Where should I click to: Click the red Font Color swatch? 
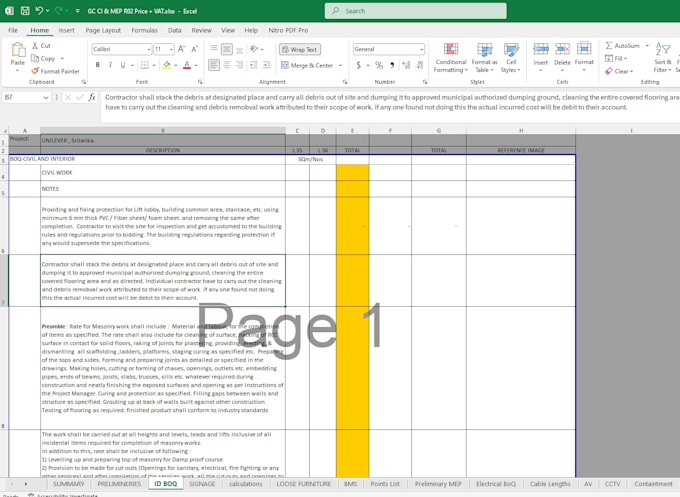click(x=187, y=65)
